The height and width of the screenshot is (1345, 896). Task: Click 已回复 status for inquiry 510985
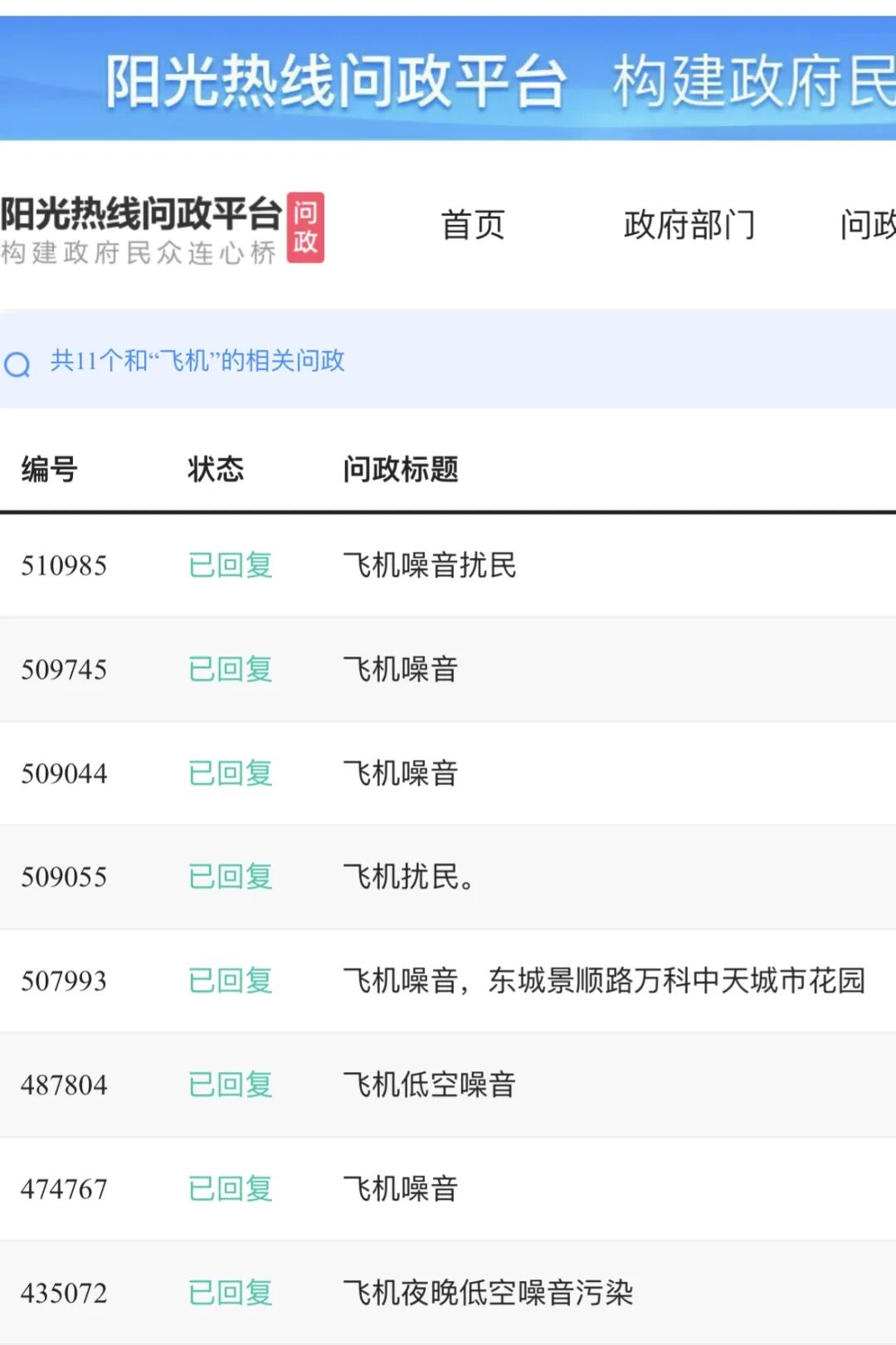[x=231, y=566]
